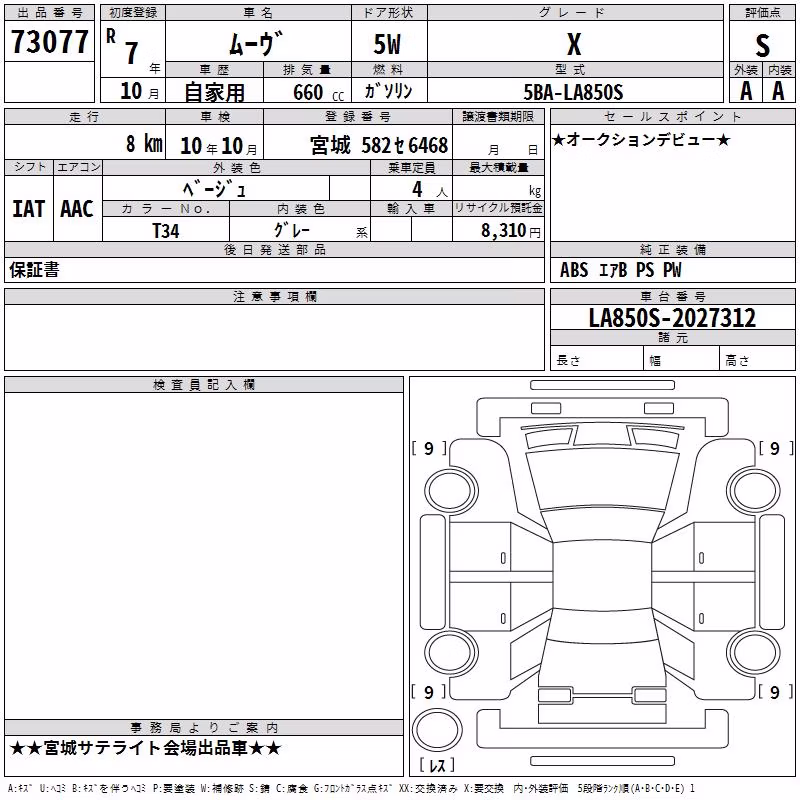
Task: Click the 登録番号 header
Action: (358, 117)
